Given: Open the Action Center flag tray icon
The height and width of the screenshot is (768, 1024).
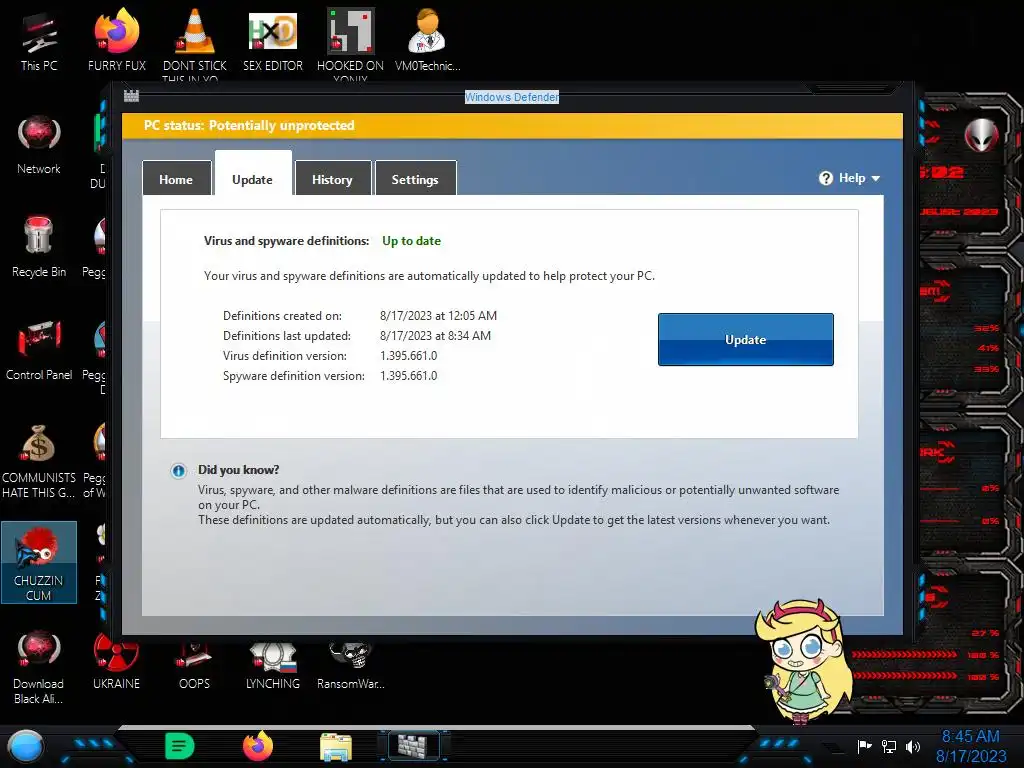Looking at the screenshot, I should coord(865,746).
